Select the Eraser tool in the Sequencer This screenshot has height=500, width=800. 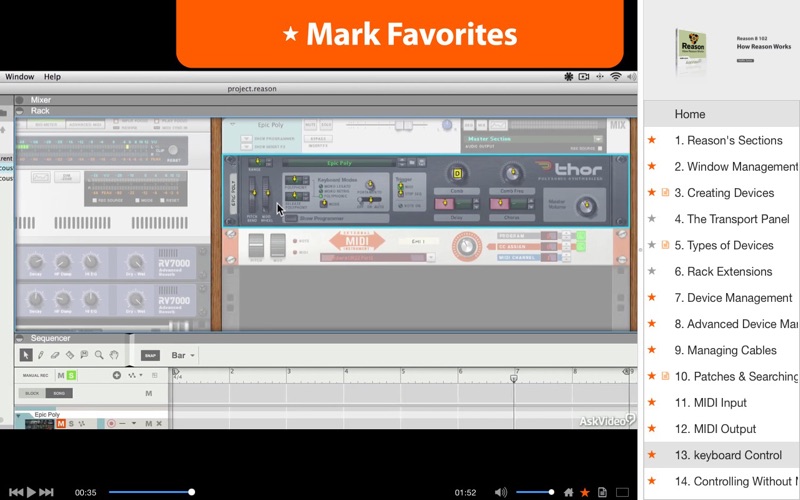pyautogui.click(x=55, y=355)
